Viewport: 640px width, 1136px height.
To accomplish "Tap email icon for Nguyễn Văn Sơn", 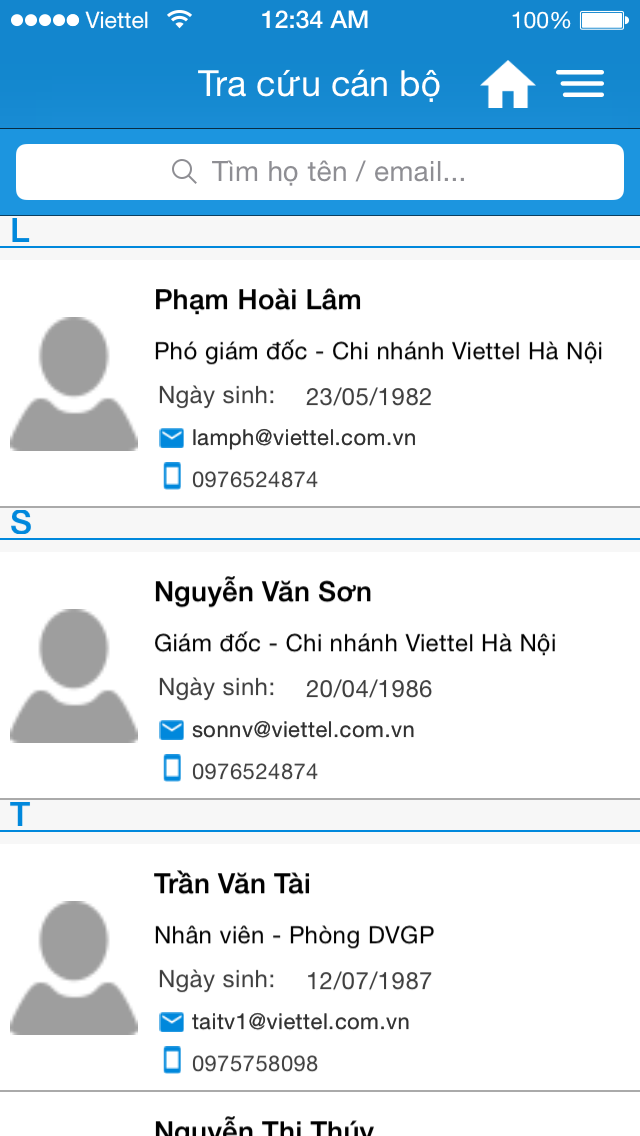I will pos(171,730).
